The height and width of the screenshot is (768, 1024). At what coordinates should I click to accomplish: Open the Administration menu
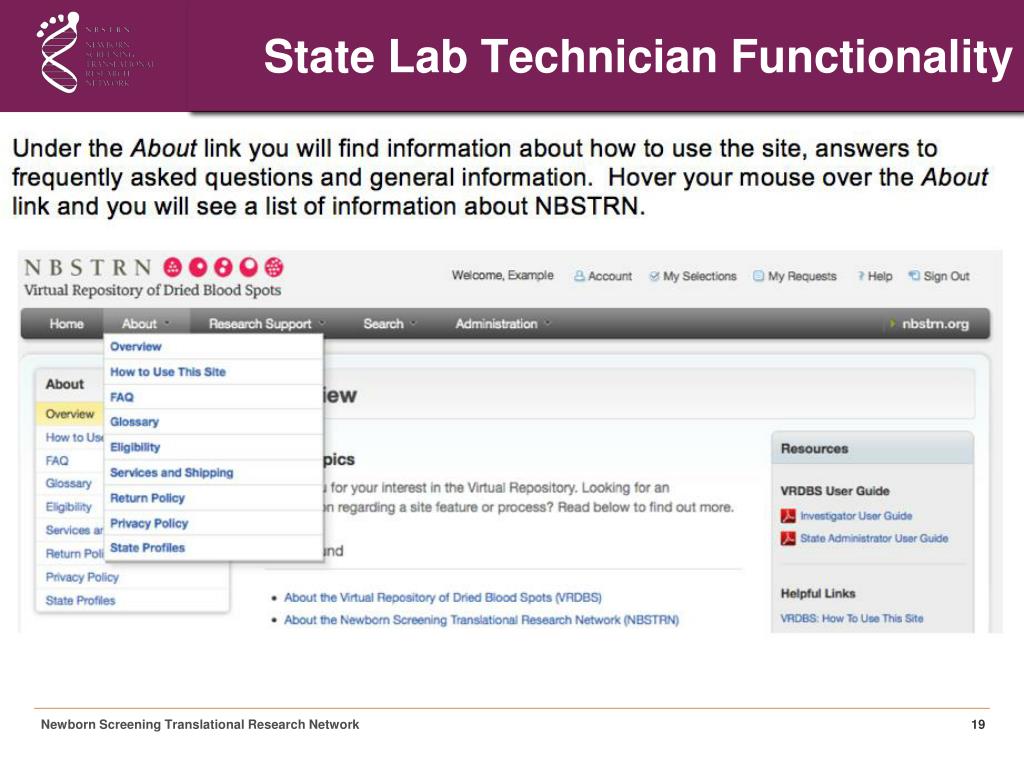click(496, 324)
